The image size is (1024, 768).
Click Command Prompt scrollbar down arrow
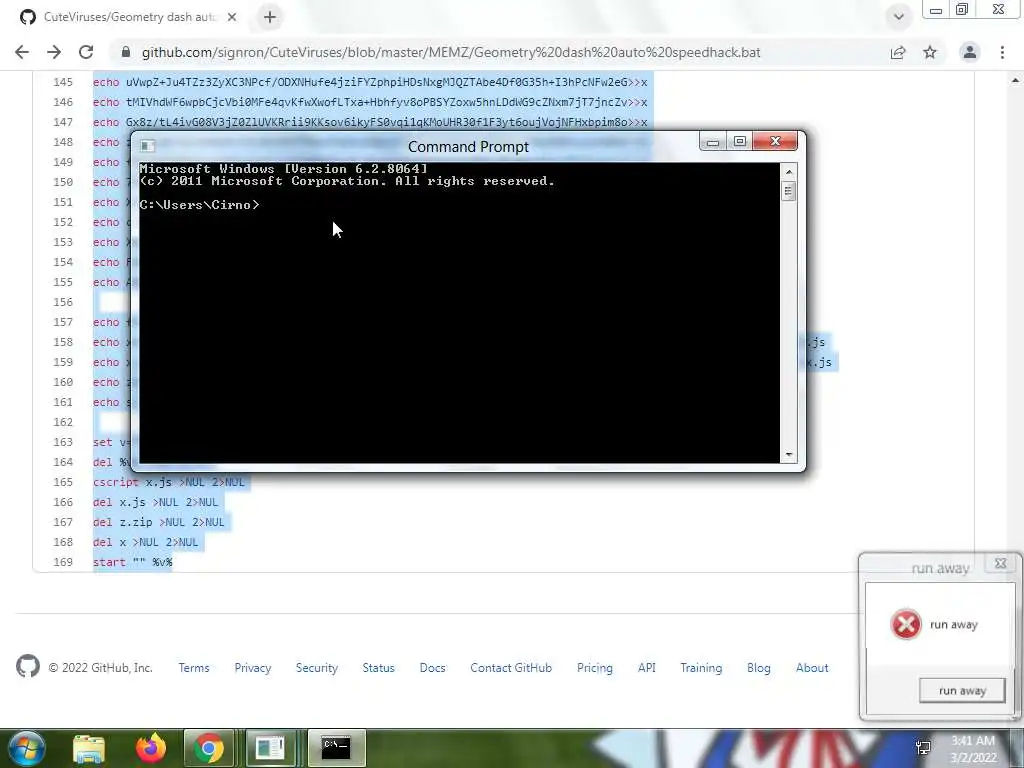point(789,454)
